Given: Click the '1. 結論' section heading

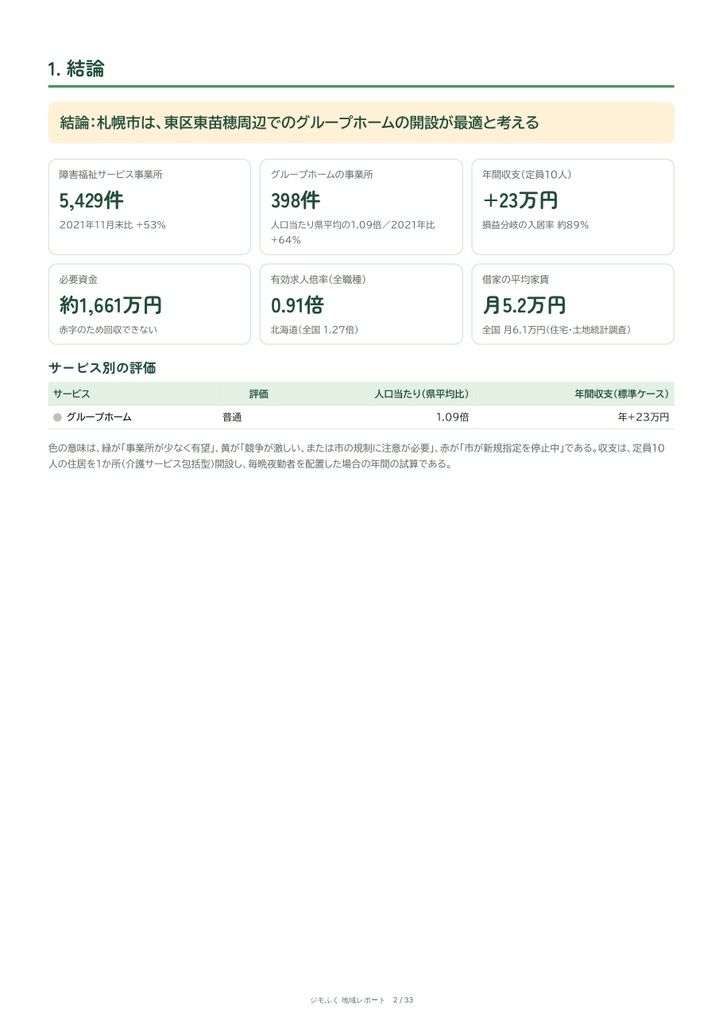Looking at the screenshot, I should point(76,69).
